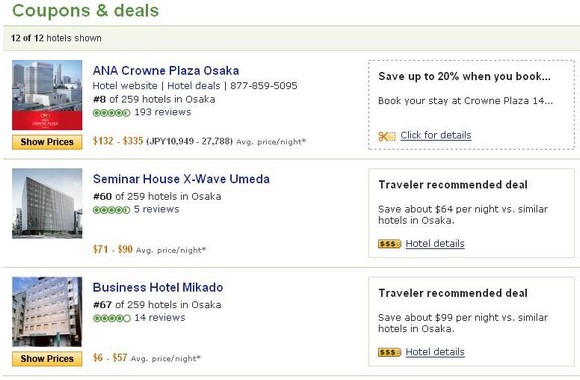Viewport: 580px width, 380px height.
Task: Click the Seminar House X-Wave thumbnail photo
Action: click(x=47, y=204)
